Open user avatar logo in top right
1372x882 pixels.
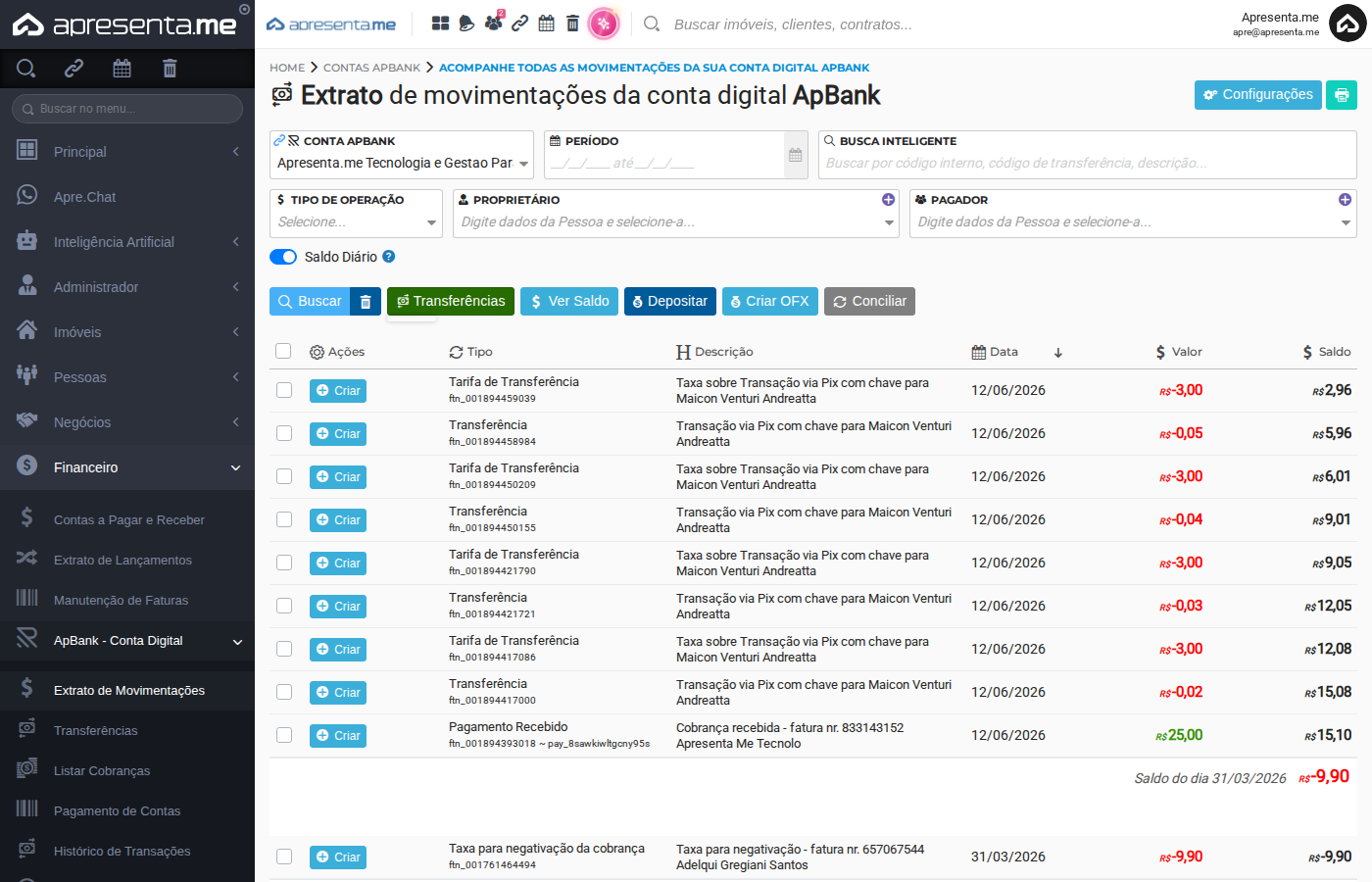(1347, 24)
